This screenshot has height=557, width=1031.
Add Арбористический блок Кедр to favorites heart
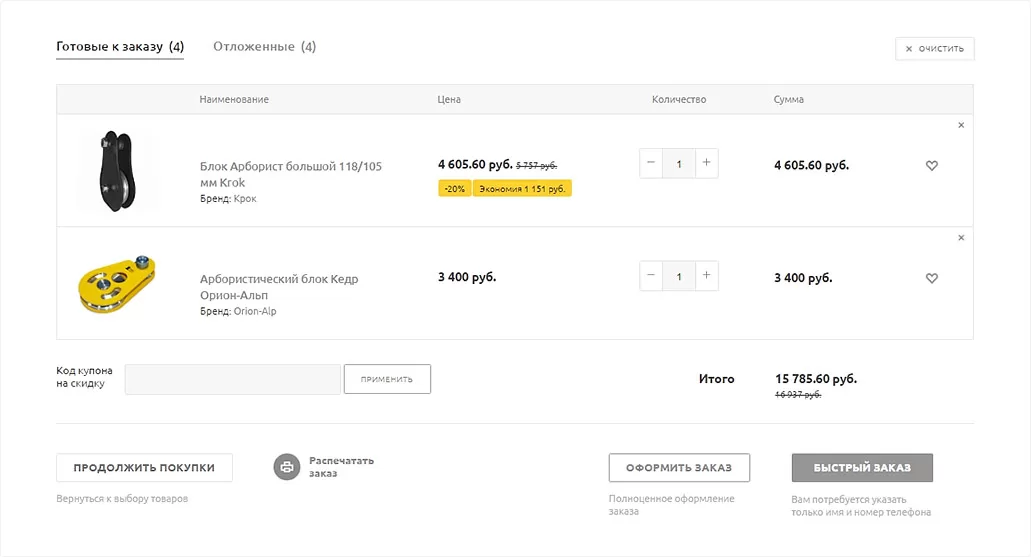point(932,278)
